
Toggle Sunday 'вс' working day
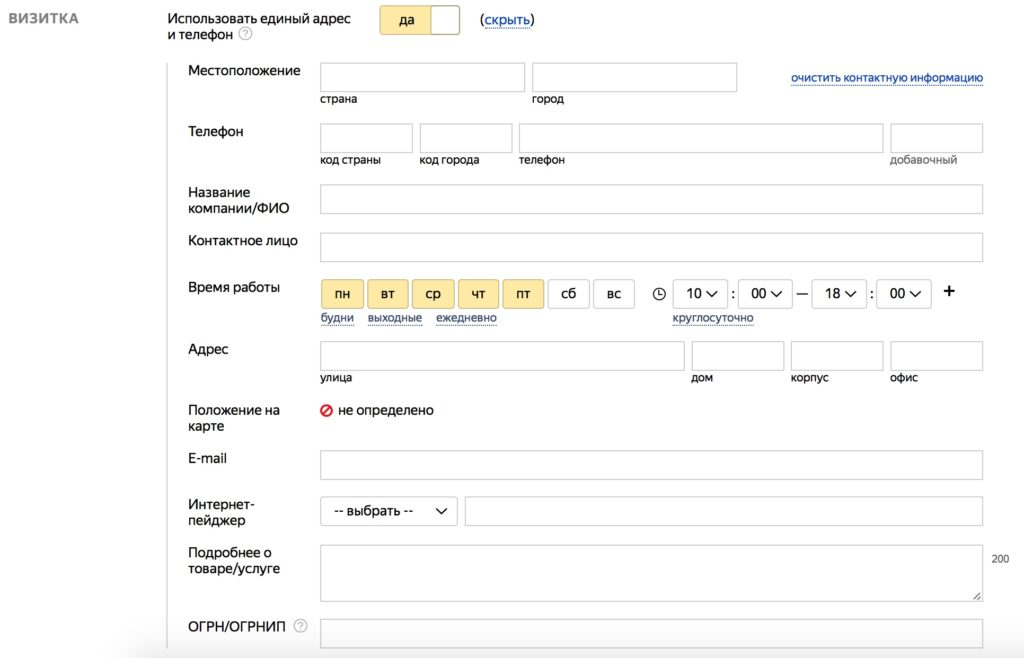pos(614,294)
